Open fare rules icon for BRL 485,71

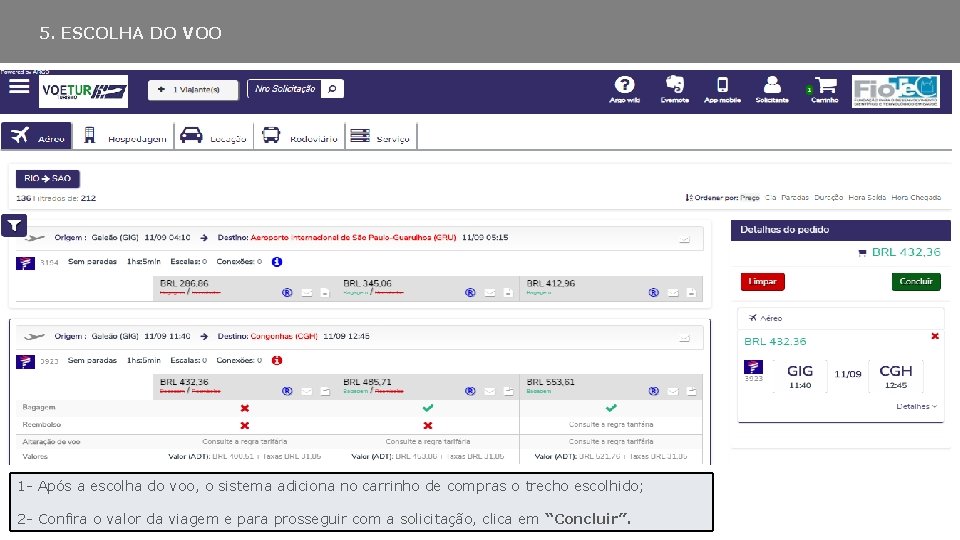click(470, 391)
